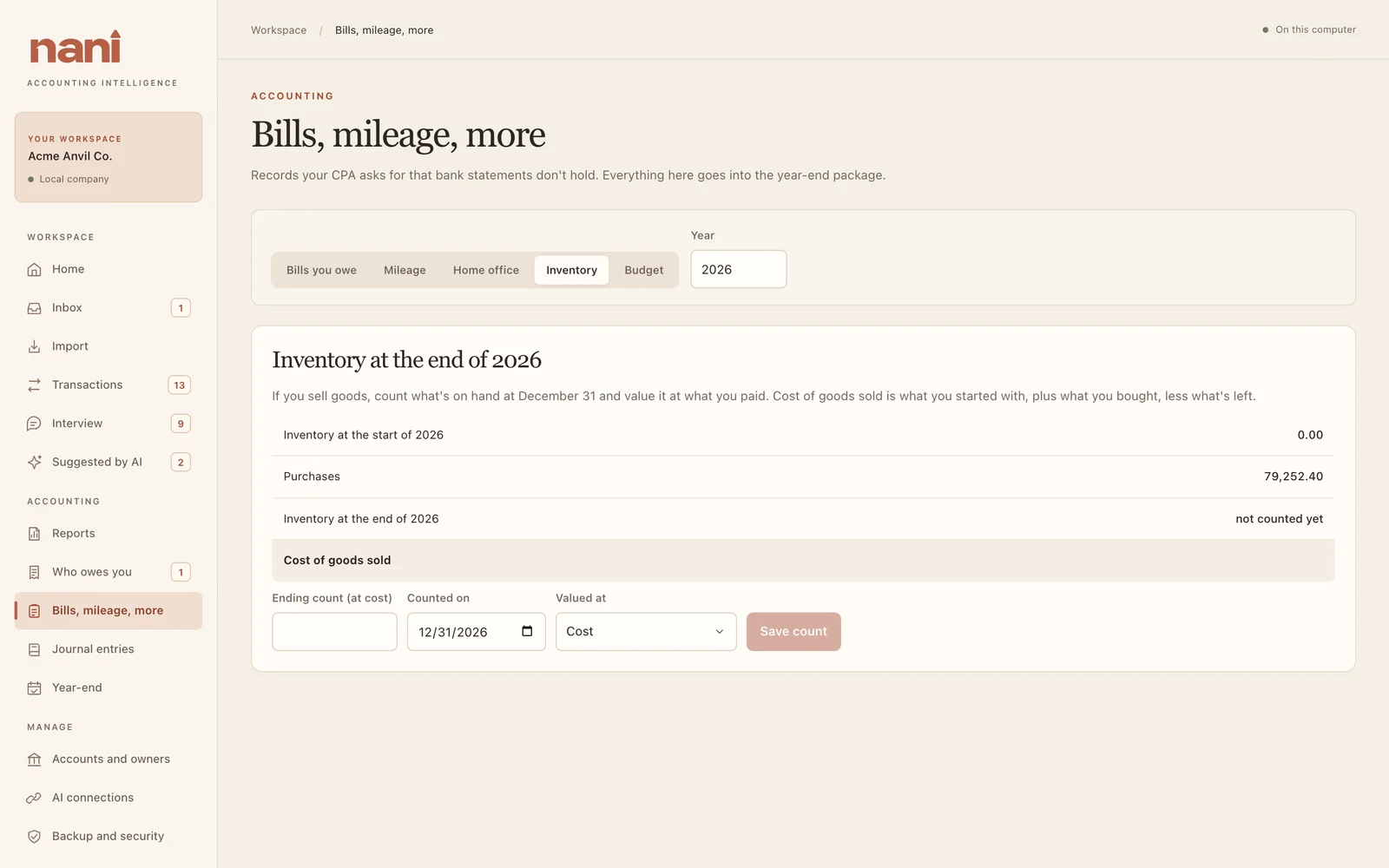The width and height of the screenshot is (1389, 868).
Task: Click the Suggested by AI badge showing 2
Action: point(181,462)
